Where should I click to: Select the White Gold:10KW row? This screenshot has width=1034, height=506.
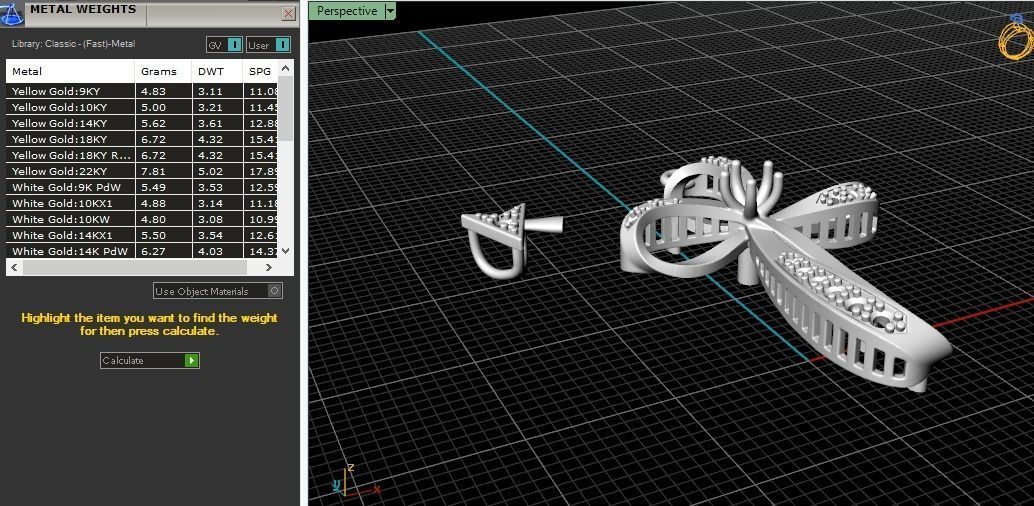[142, 219]
